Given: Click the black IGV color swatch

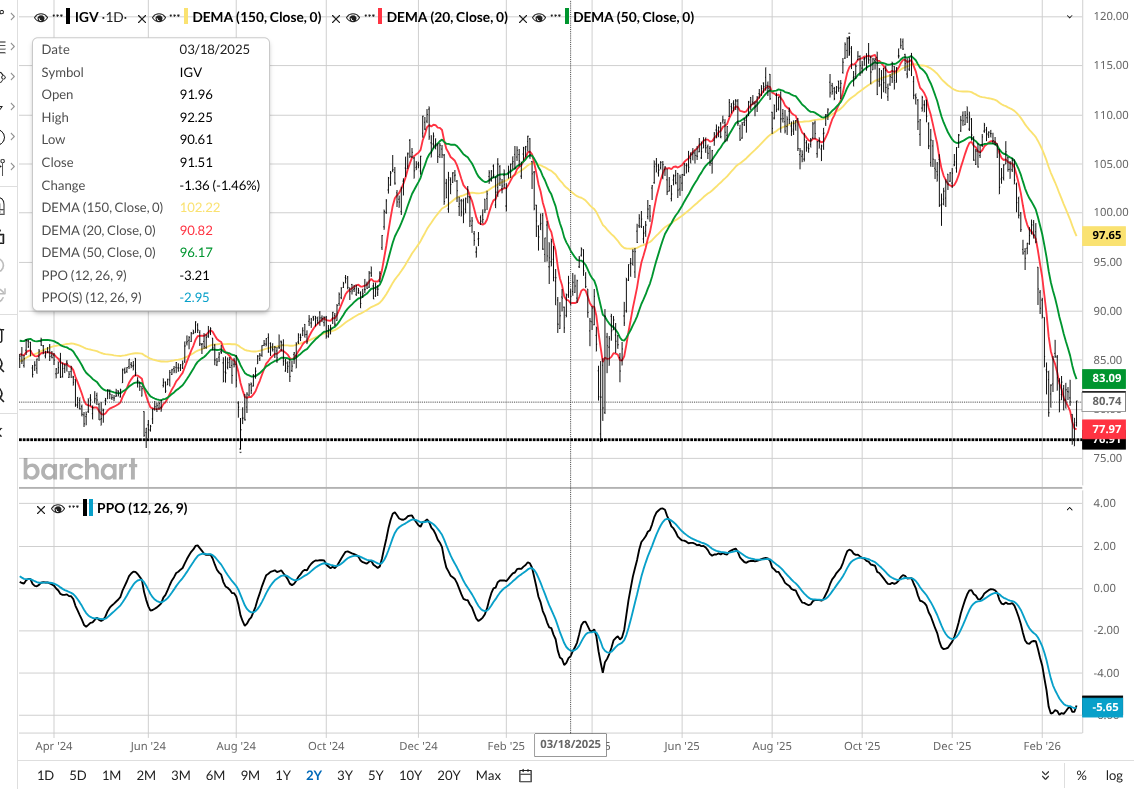Looking at the screenshot, I should pos(68,17).
